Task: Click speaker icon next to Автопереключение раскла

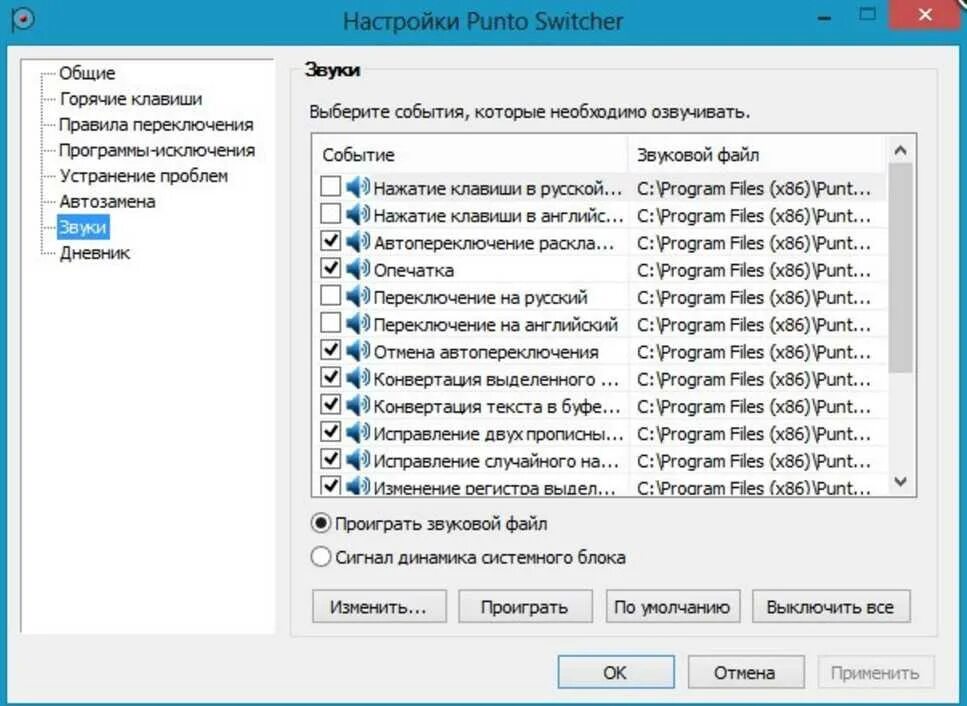Action: [x=358, y=241]
